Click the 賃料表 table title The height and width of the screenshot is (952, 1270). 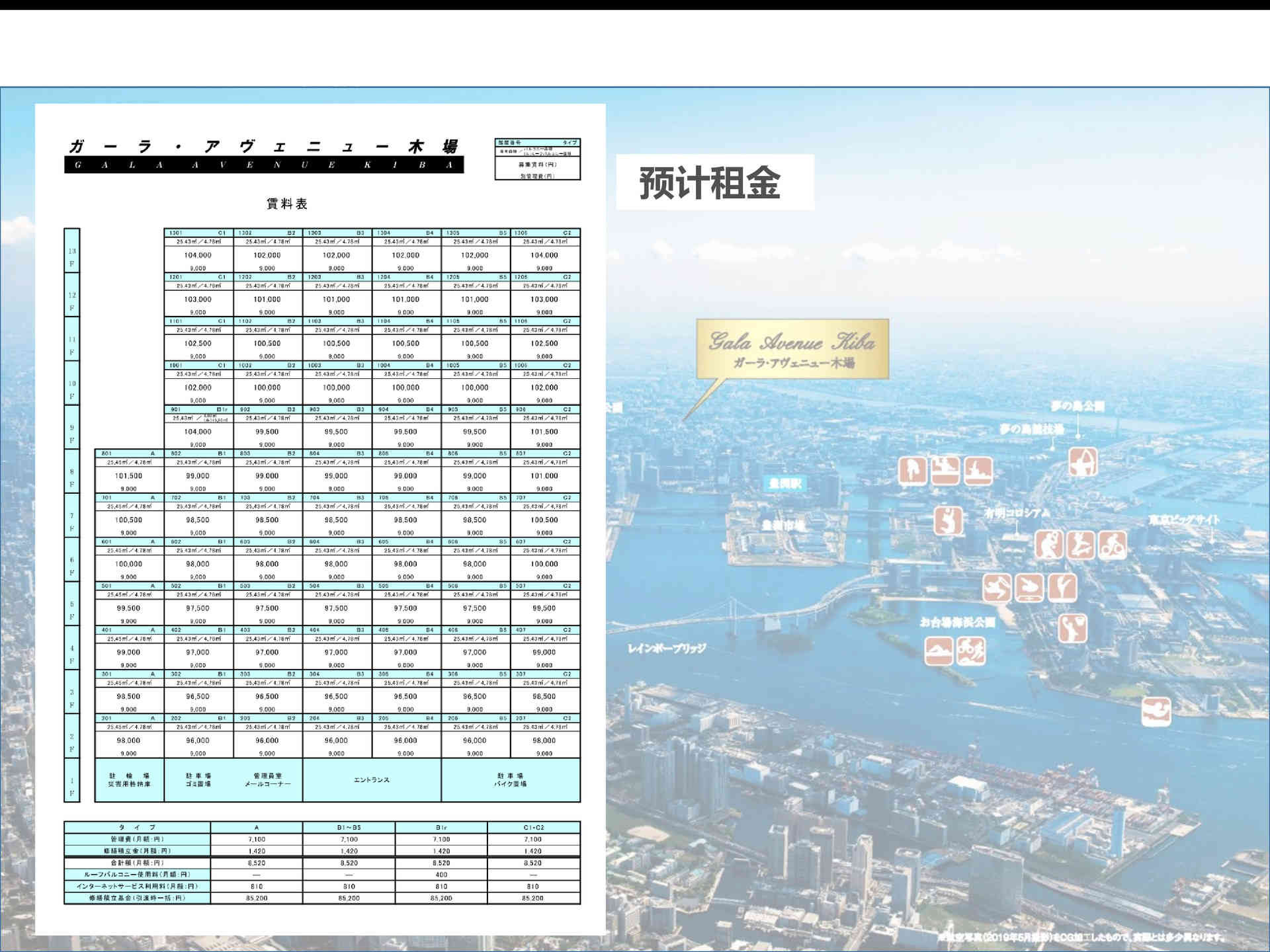287,204
